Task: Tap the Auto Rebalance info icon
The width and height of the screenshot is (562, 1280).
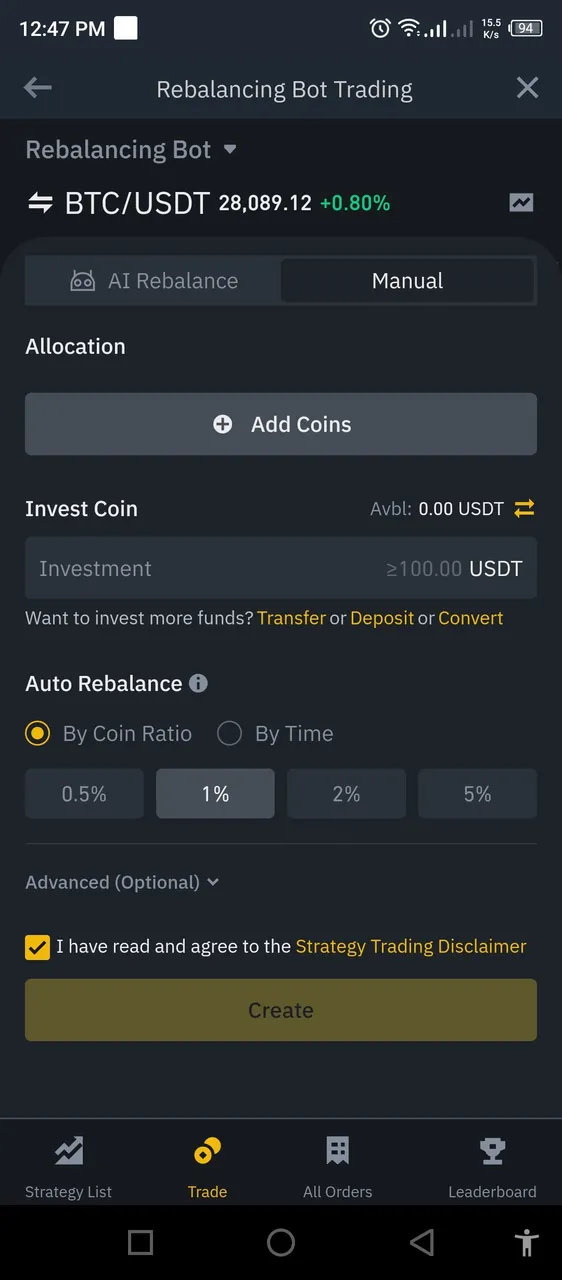Action: 199,684
